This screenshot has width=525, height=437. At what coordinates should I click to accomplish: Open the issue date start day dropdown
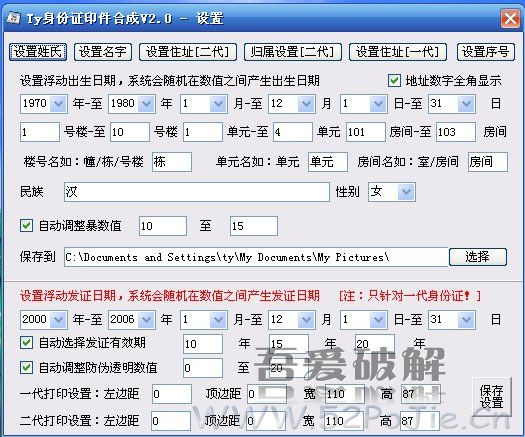pyautogui.click(x=378, y=320)
